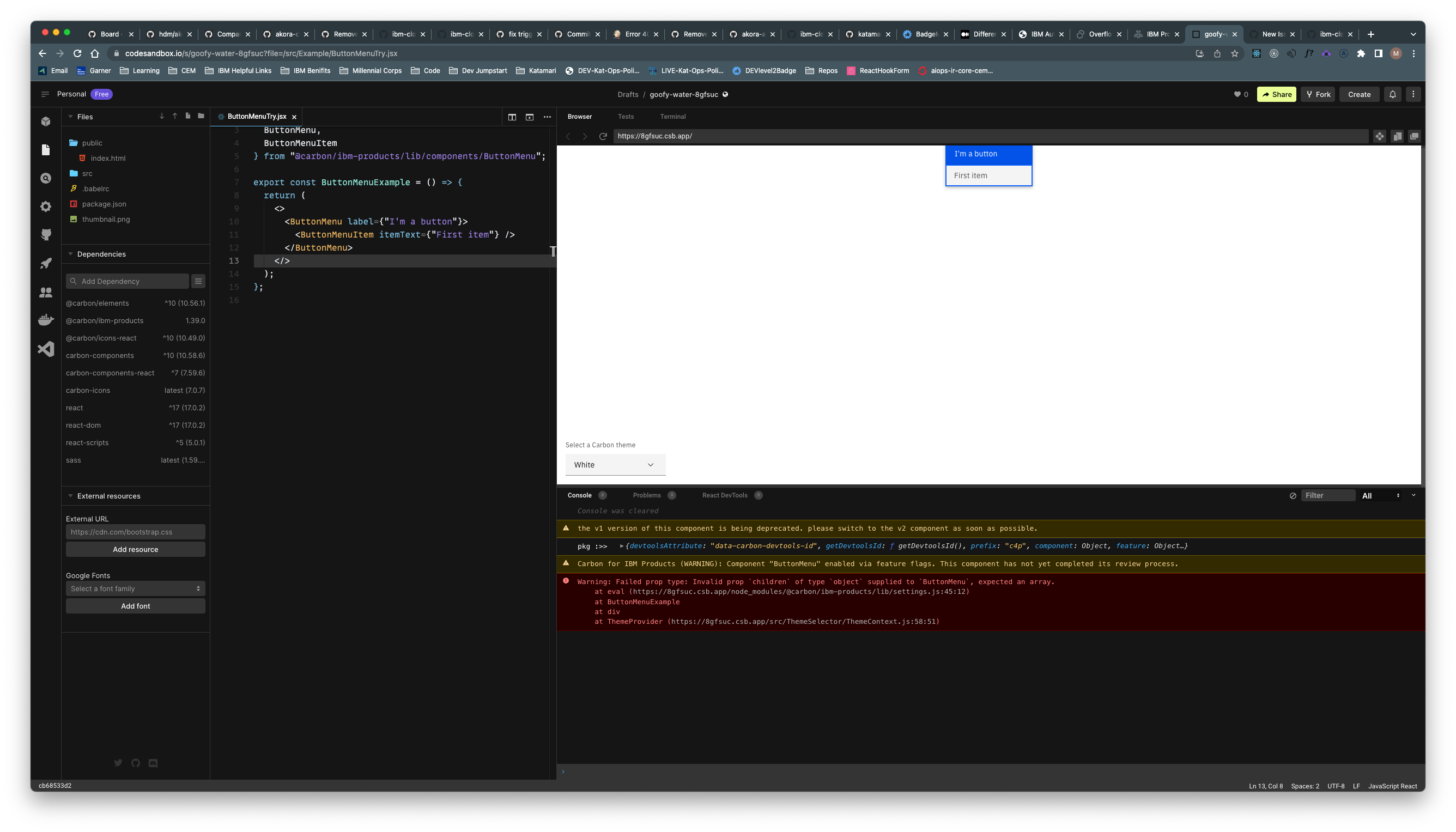Switch to the Terminal tab
This screenshot has height=832, width=1456.
672,117
